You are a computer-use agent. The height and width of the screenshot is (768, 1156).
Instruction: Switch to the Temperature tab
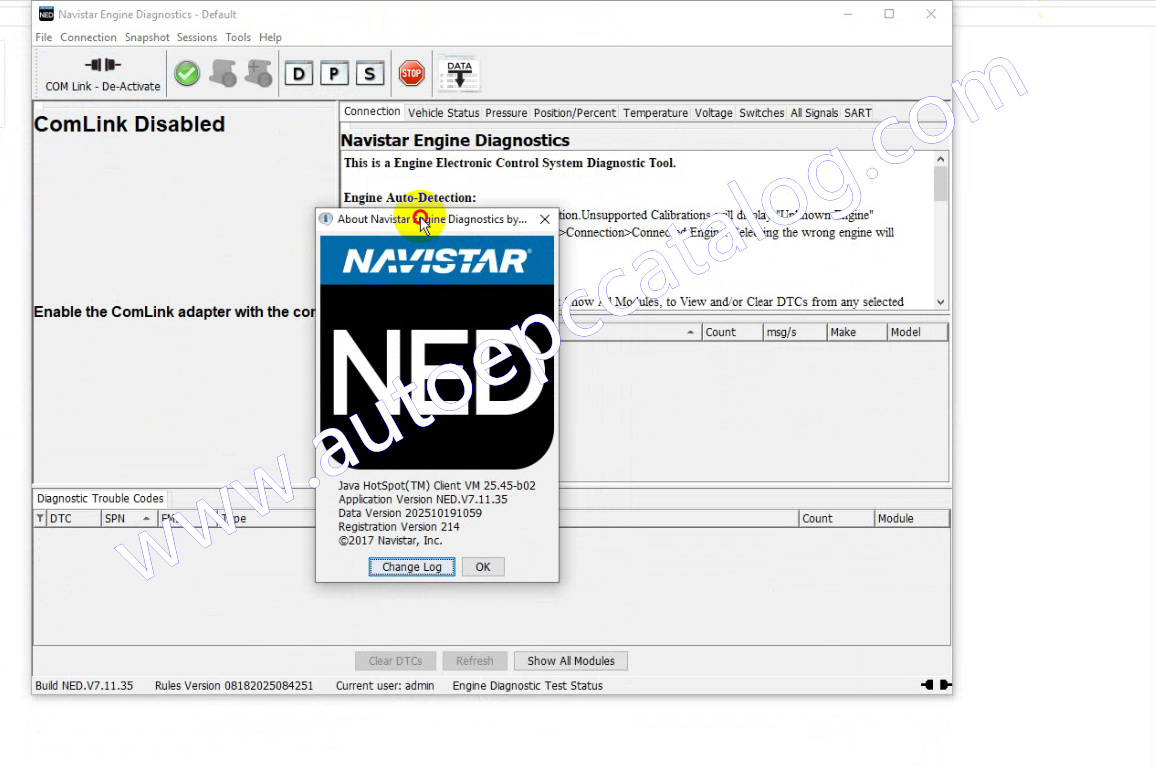click(655, 113)
